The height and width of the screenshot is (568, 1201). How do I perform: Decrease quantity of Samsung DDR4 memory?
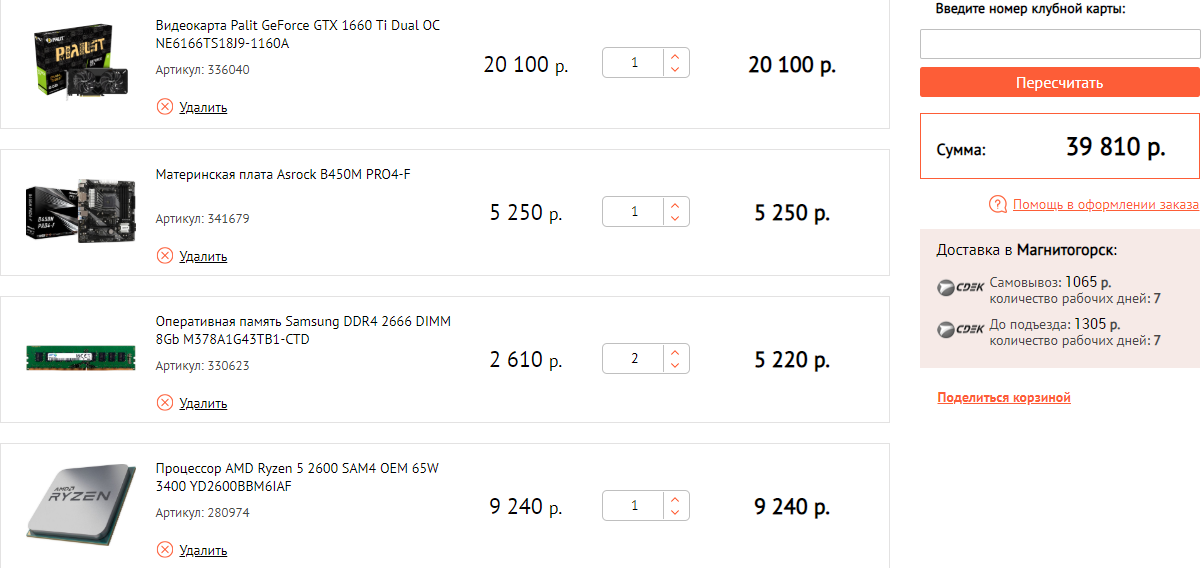click(675, 366)
